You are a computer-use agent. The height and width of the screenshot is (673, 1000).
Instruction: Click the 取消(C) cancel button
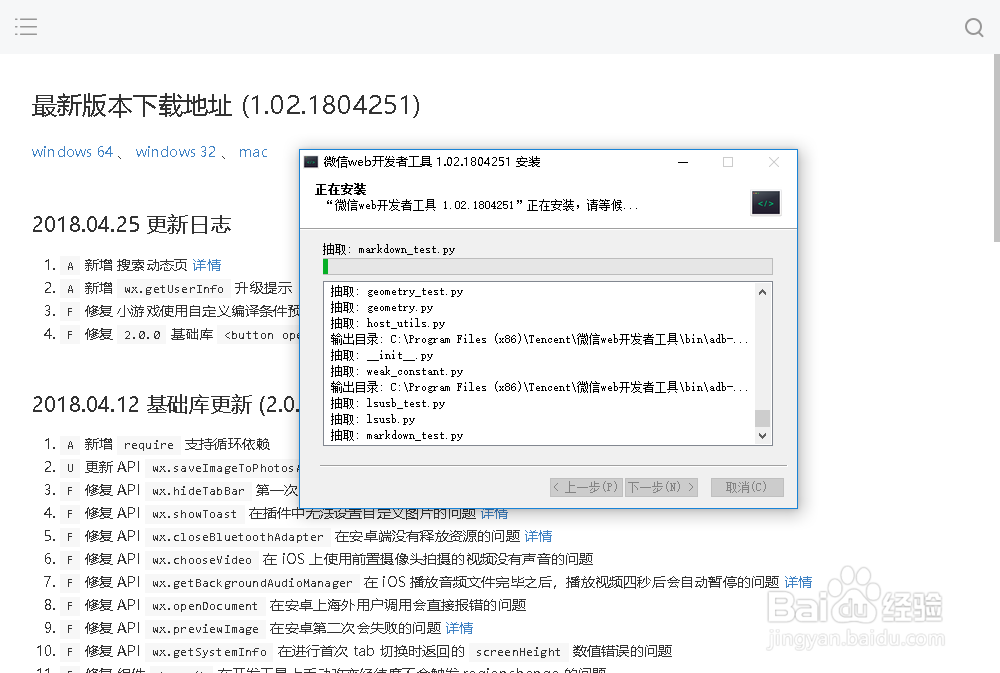point(746,487)
